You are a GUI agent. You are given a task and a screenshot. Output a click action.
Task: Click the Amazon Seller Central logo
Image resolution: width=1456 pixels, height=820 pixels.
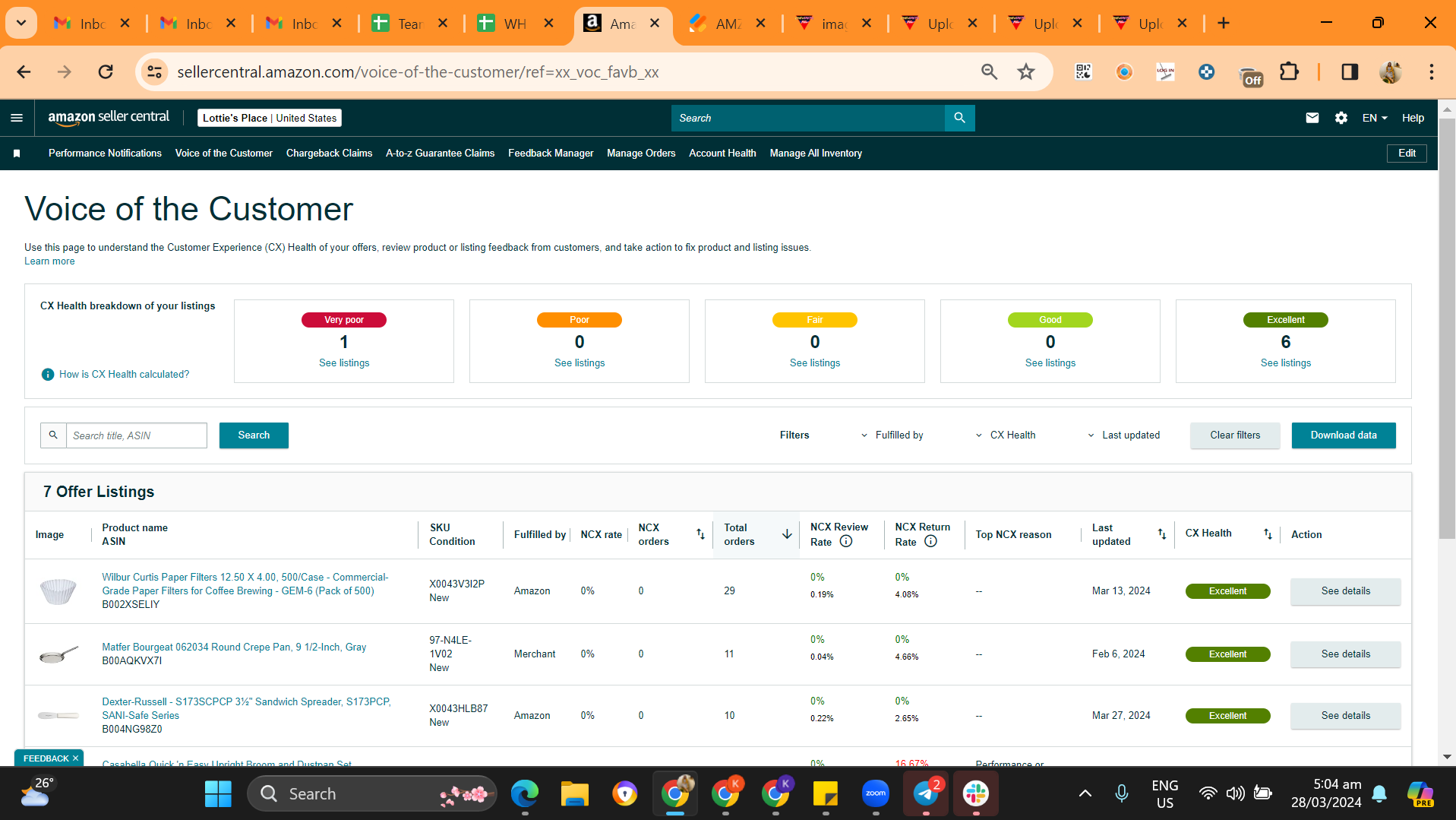pyautogui.click(x=109, y=118)
